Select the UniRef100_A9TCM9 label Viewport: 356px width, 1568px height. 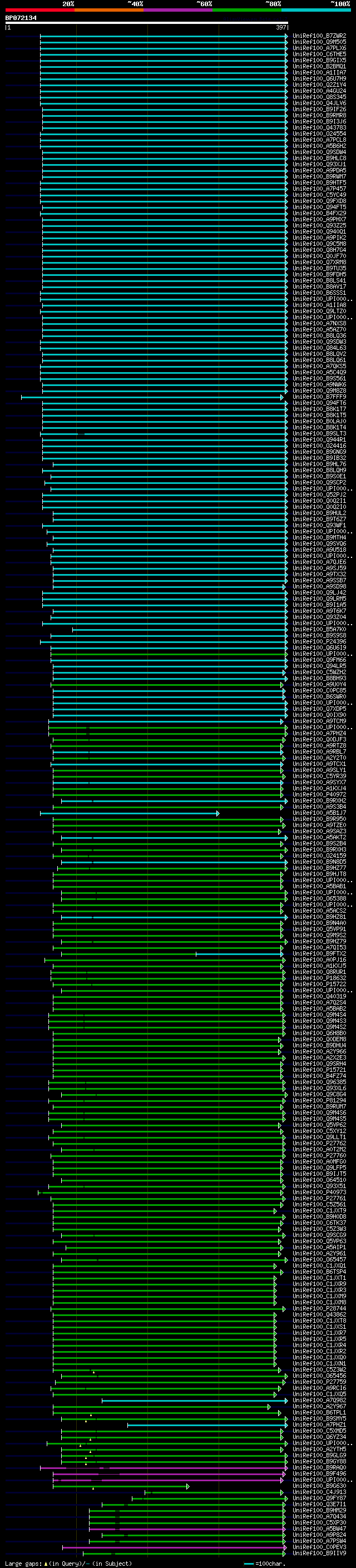click(319, 721)
